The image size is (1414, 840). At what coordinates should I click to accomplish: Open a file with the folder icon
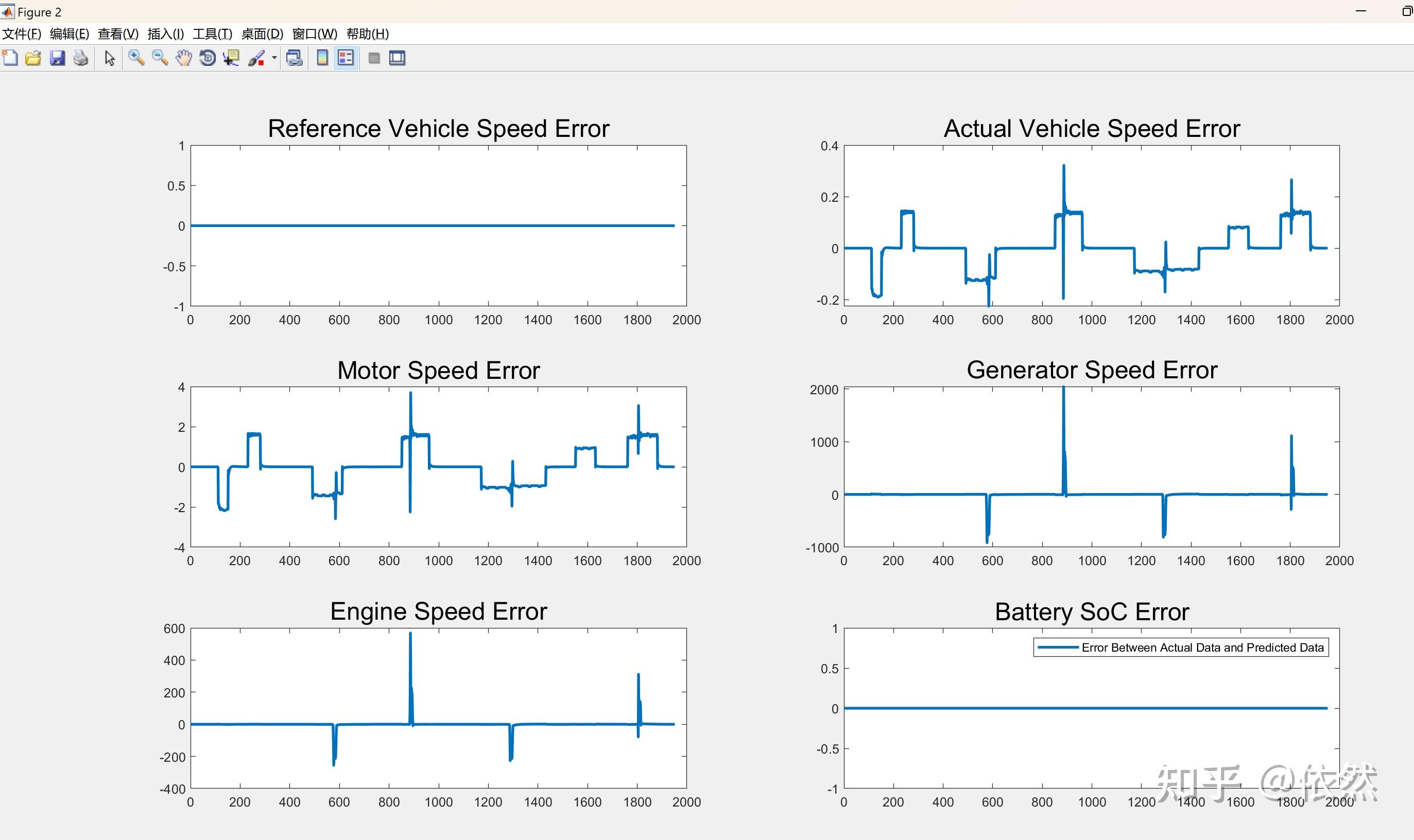[x=33, y=58]
